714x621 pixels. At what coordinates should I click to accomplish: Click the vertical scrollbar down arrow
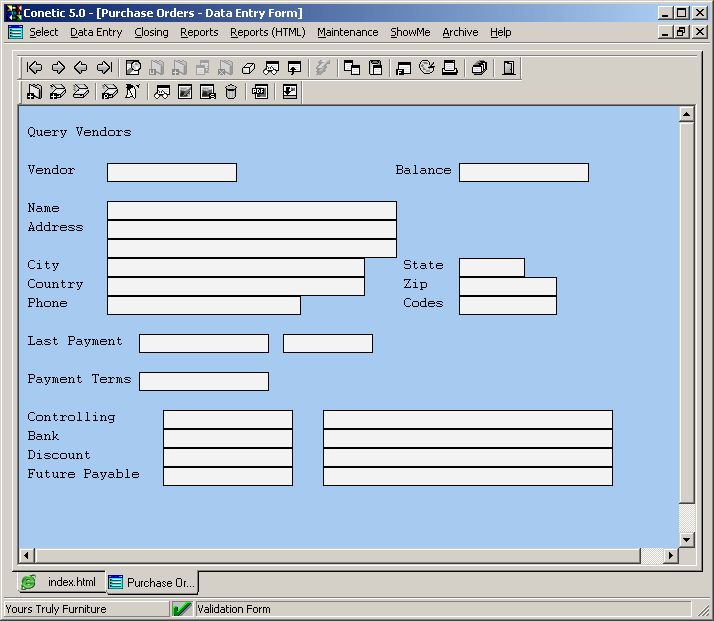(x=686, y=540)
